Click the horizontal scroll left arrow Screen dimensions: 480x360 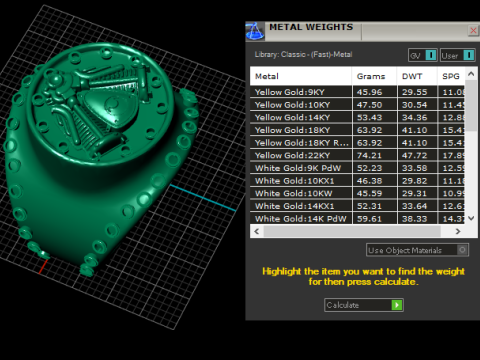257,231
